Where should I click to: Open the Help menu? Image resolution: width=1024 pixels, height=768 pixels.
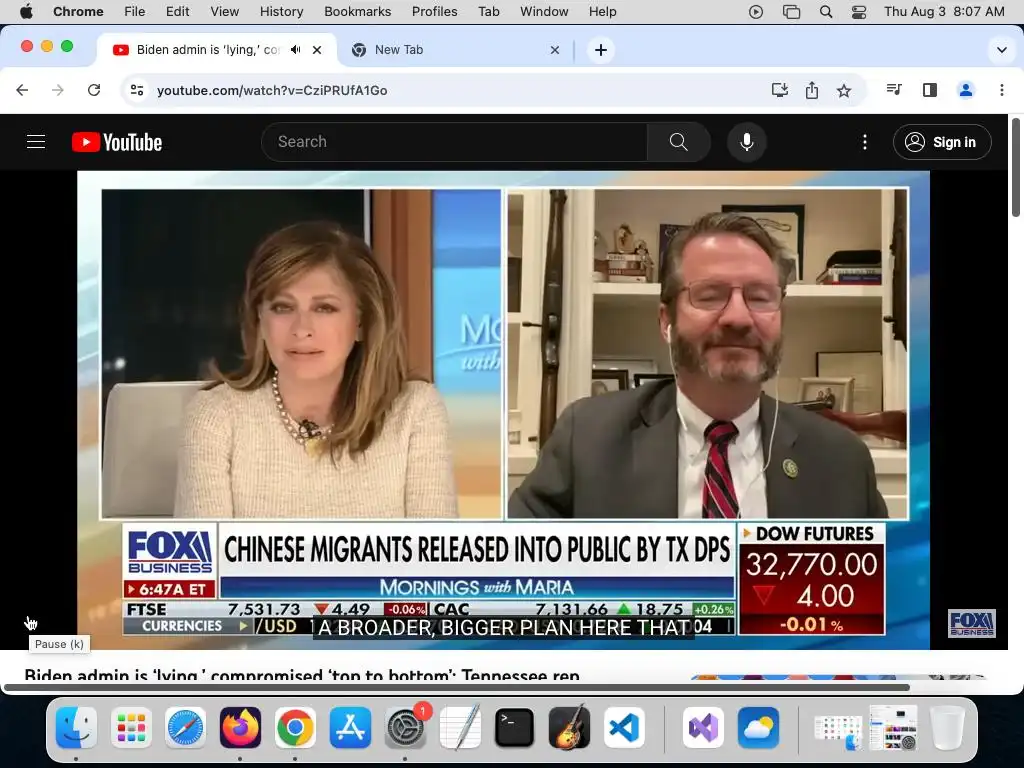(602, 11)
